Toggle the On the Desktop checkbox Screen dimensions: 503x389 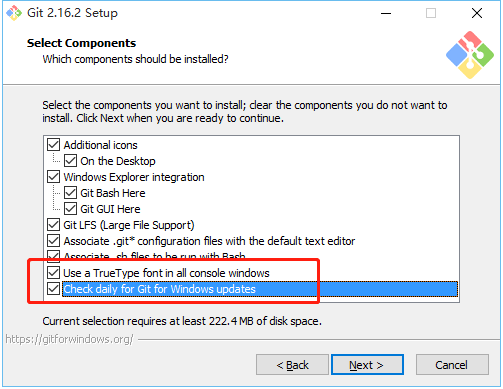tap(70, 161)
